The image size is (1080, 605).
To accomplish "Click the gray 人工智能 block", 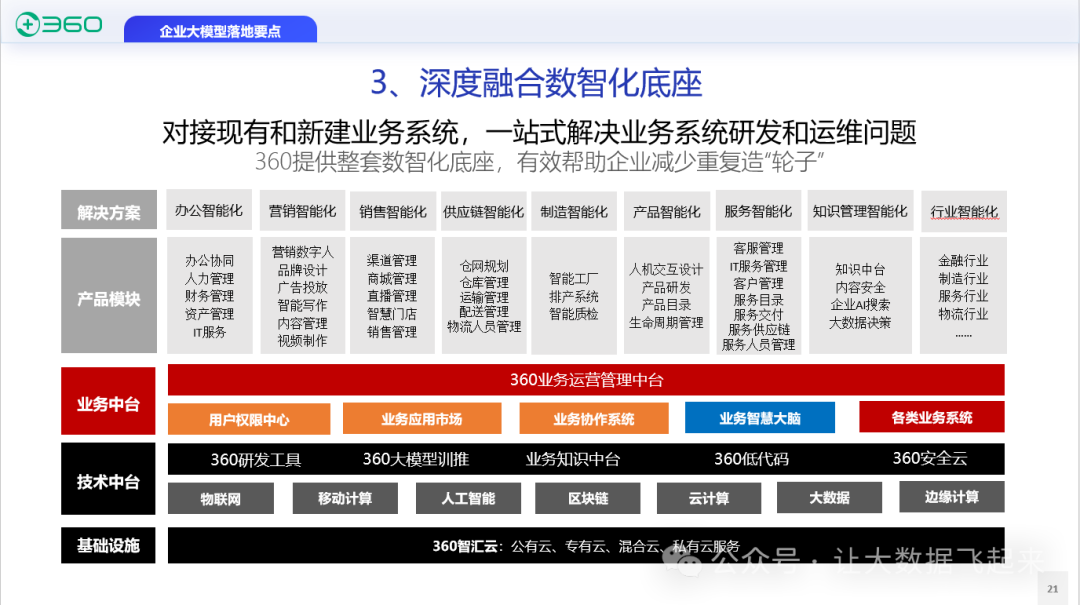I will tap(468, 498).
